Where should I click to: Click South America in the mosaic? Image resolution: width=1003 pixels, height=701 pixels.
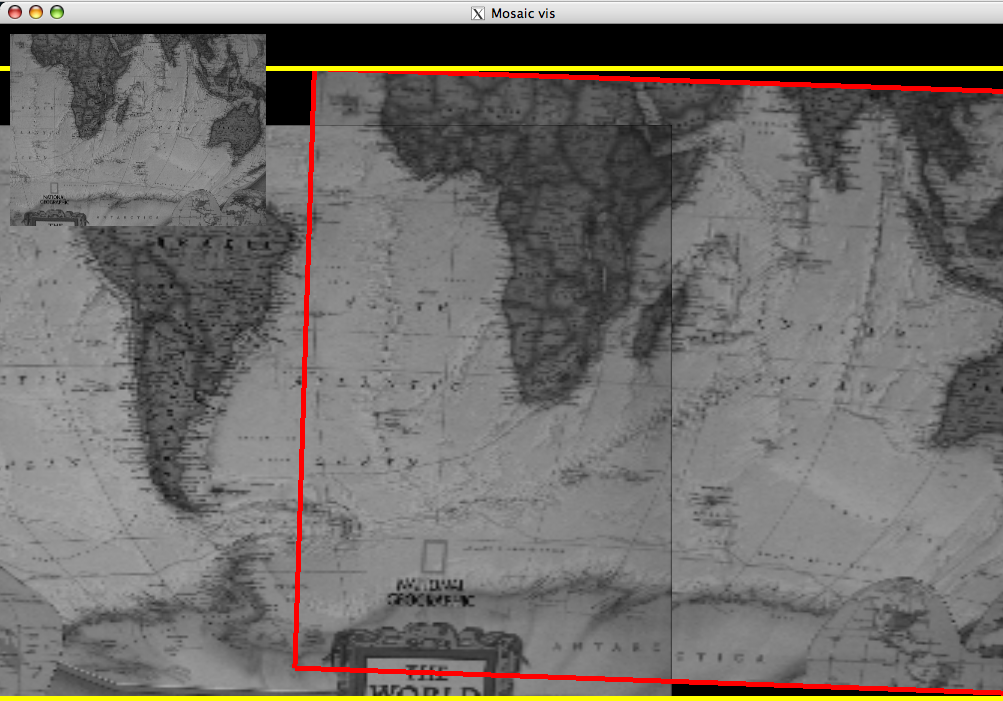175,340
